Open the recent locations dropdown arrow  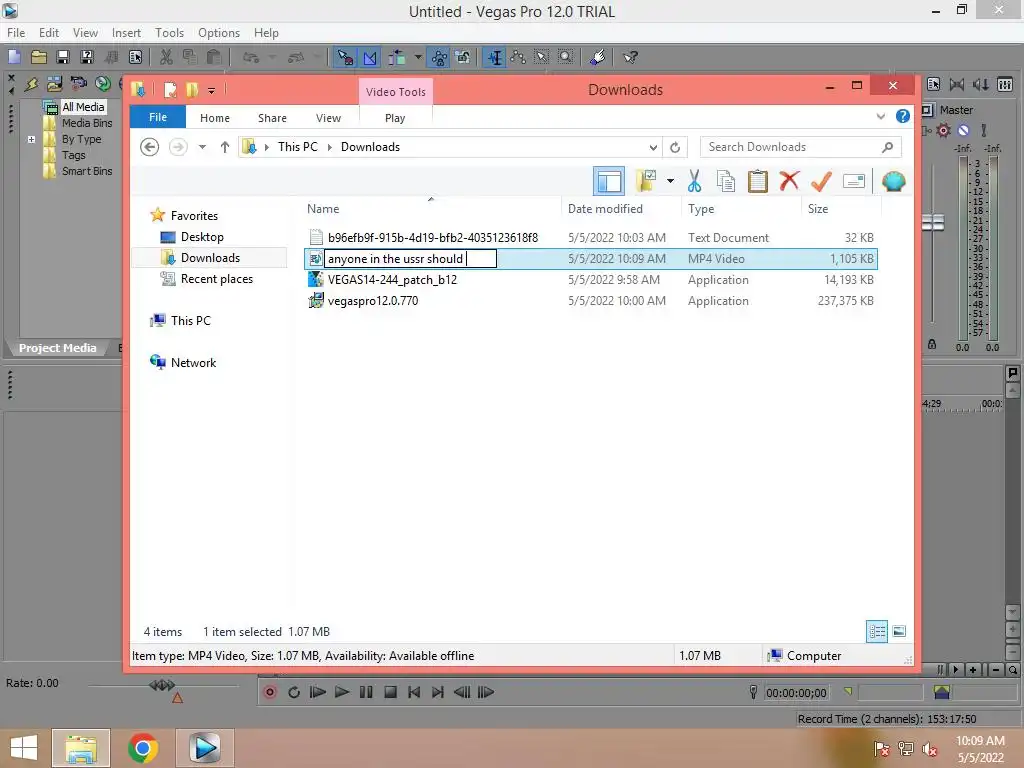click(x=202, y=147)
